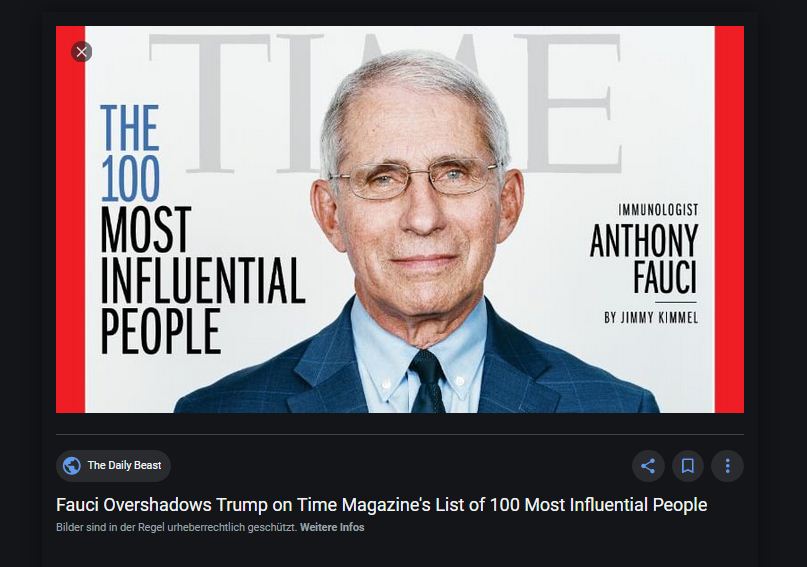Image resolution: width=807 pixels, height=567 pixels.
Task: Click the globe icon beside The Daily Beast
Action: coord(72,466)
